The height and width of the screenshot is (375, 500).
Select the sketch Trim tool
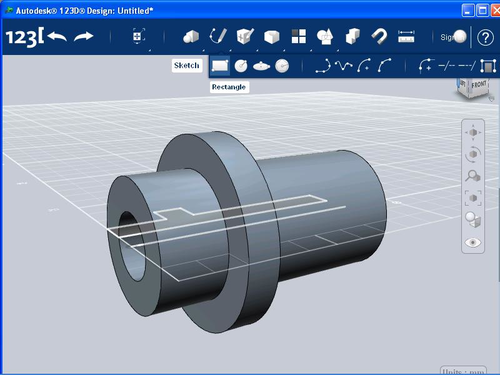click(447, 66)
